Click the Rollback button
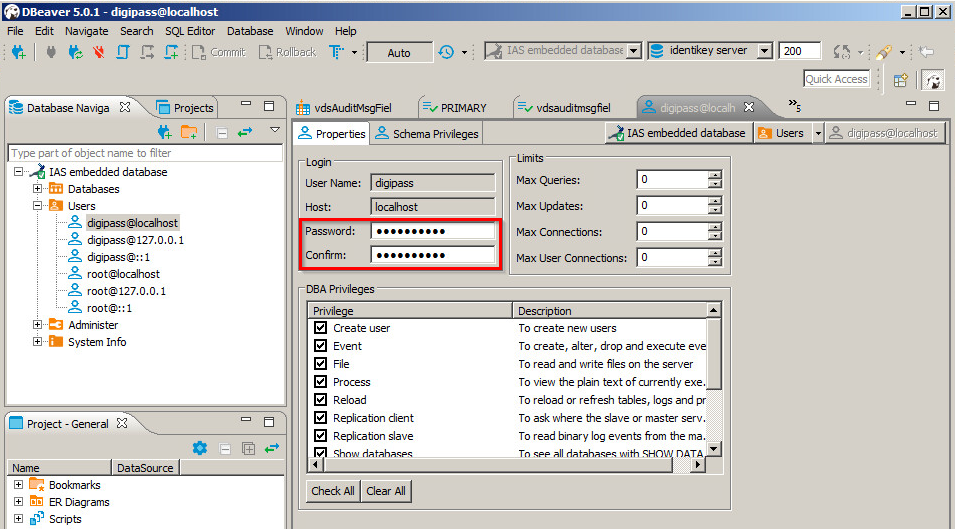The height and width of the screenshot is (529, 955). 287,52
